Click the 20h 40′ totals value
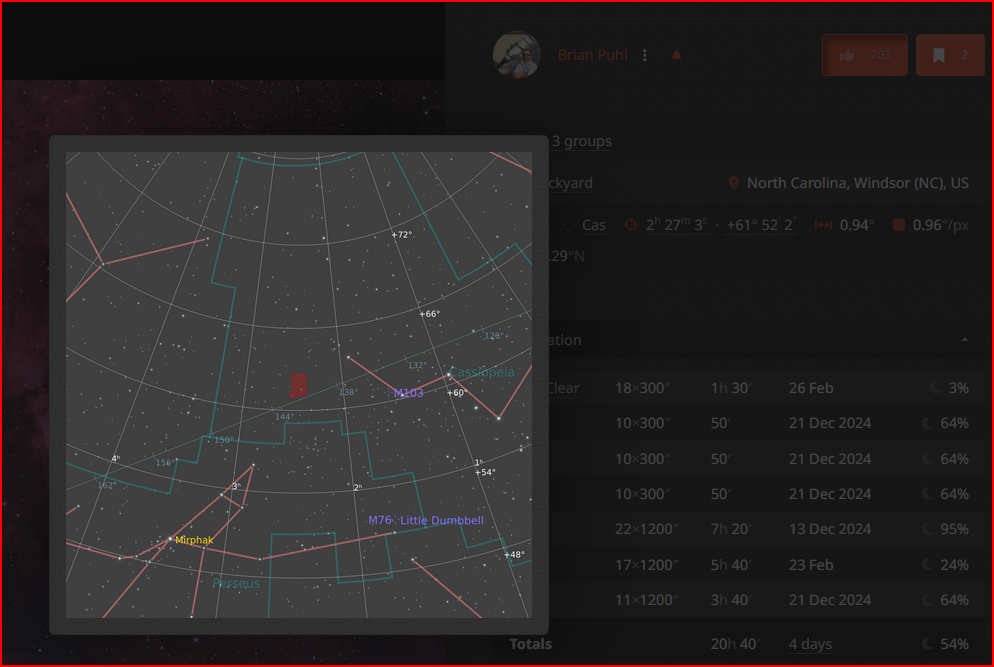 735,644
